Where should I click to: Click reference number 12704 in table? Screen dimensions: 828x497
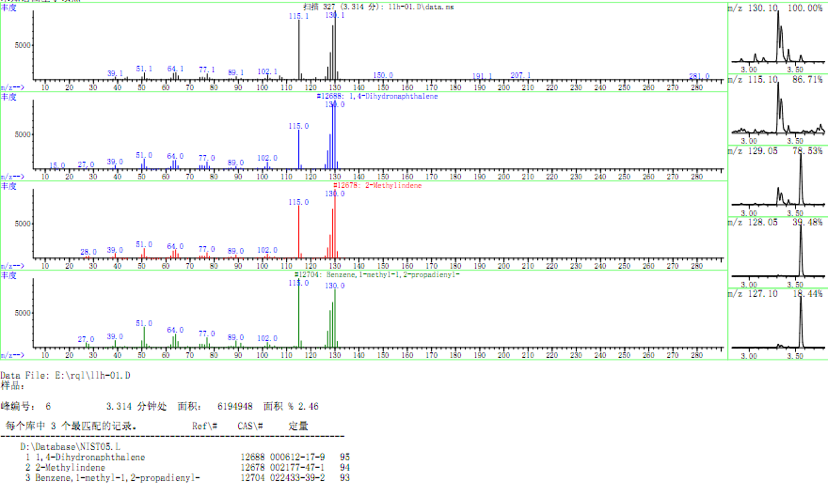coord(252,477)
